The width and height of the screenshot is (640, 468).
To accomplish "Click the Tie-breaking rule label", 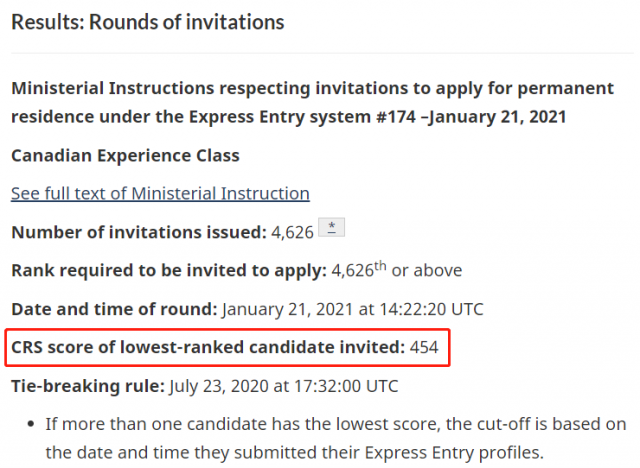I will pyautogui.click(x=88, y=386).
